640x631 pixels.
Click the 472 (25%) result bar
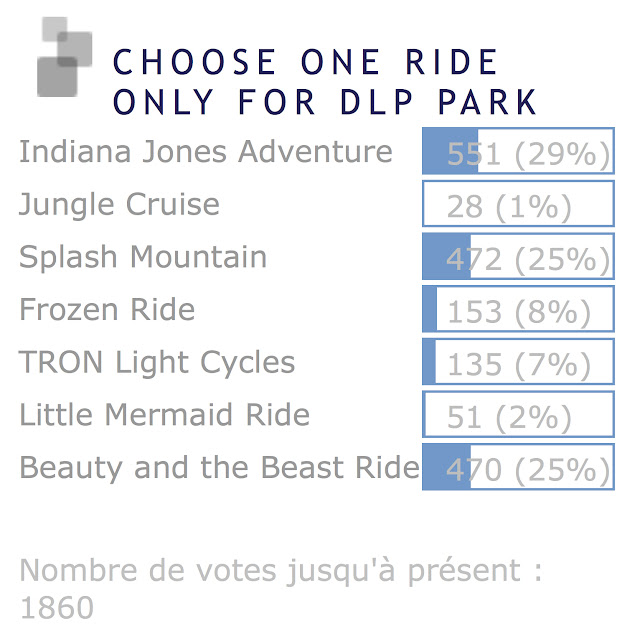pos(518,256)
